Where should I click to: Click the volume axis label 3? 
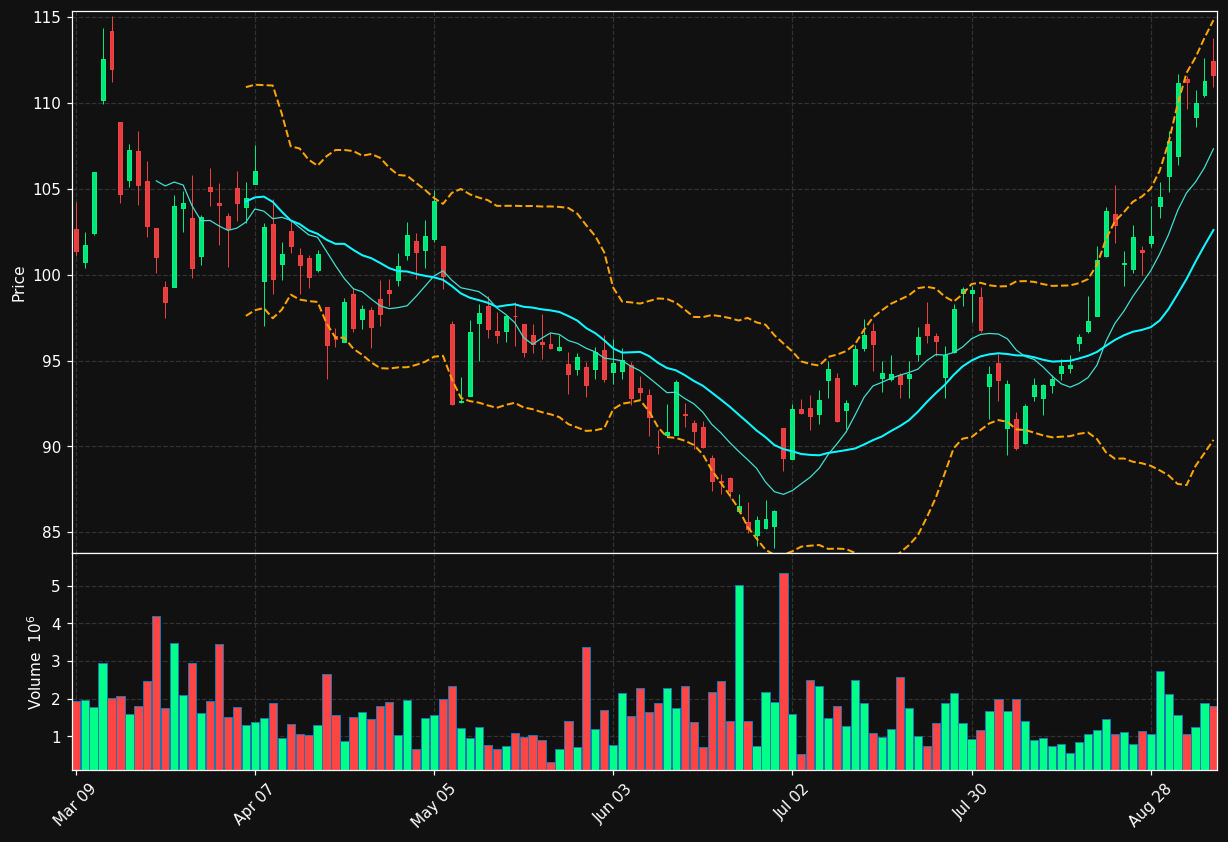tap(57, 662)
